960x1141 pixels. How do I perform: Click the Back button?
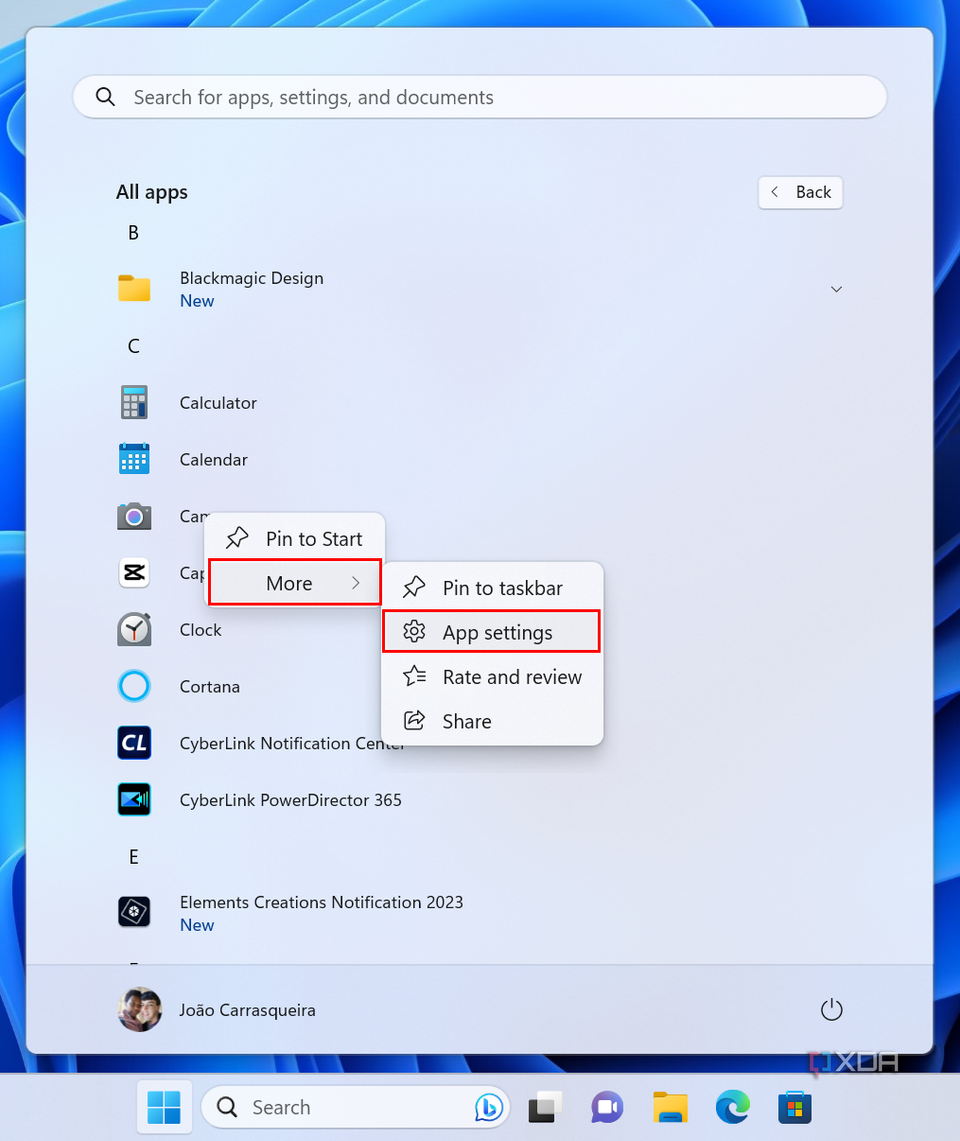(800, 192)
